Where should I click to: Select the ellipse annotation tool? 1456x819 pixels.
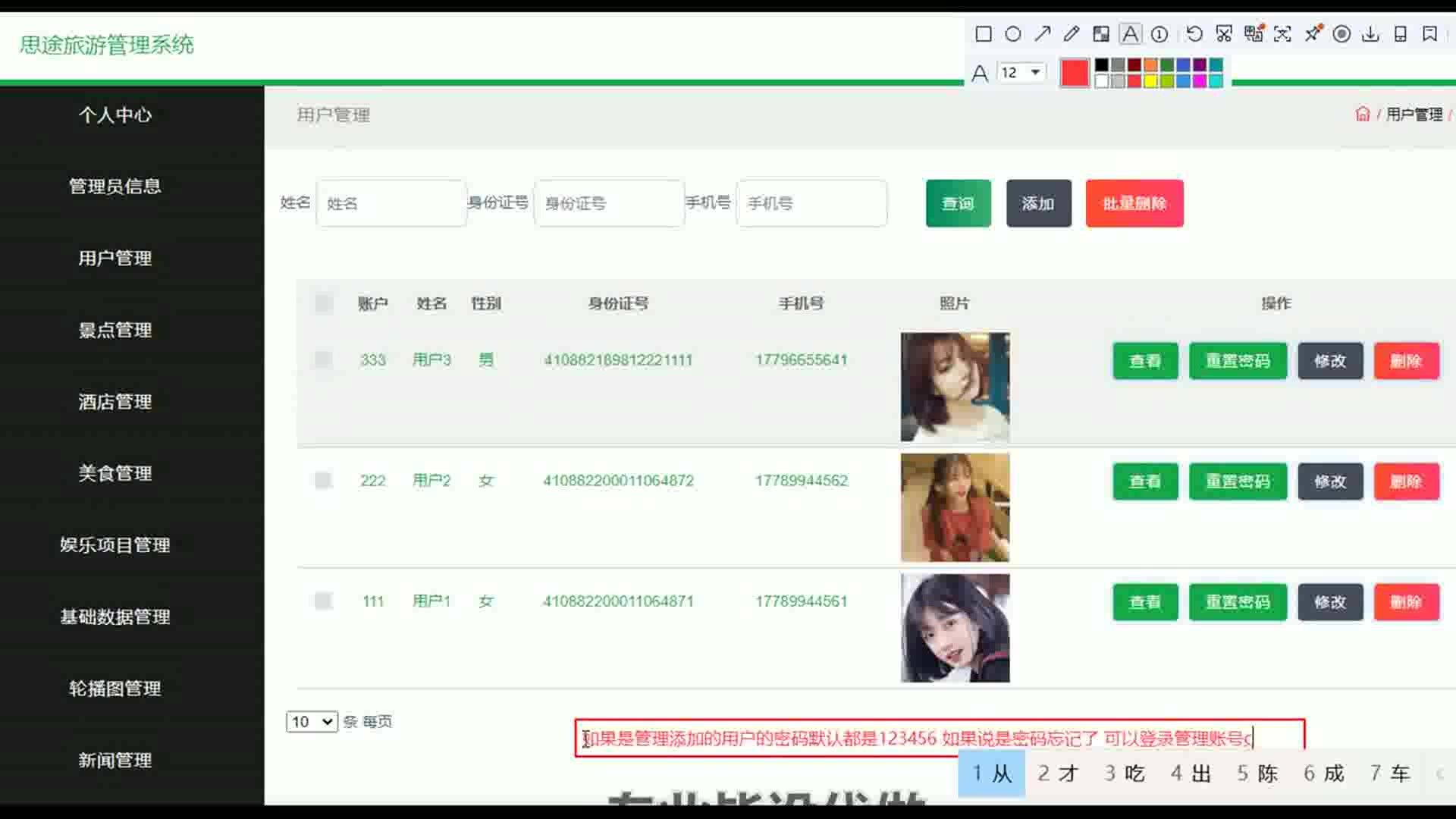click(1012, 34)
